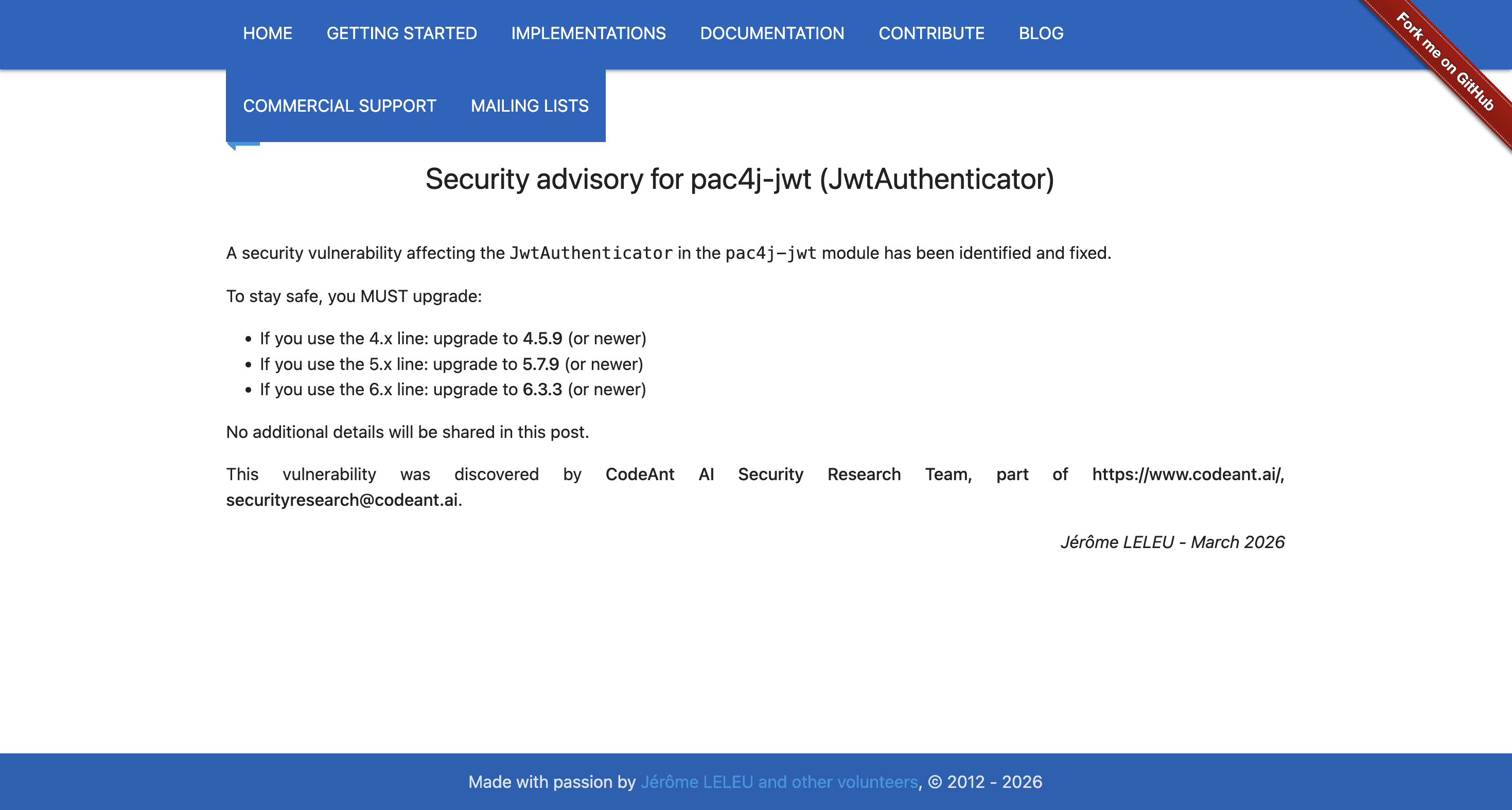Click the pac4j-jwt module name text

tap(770, 253)
